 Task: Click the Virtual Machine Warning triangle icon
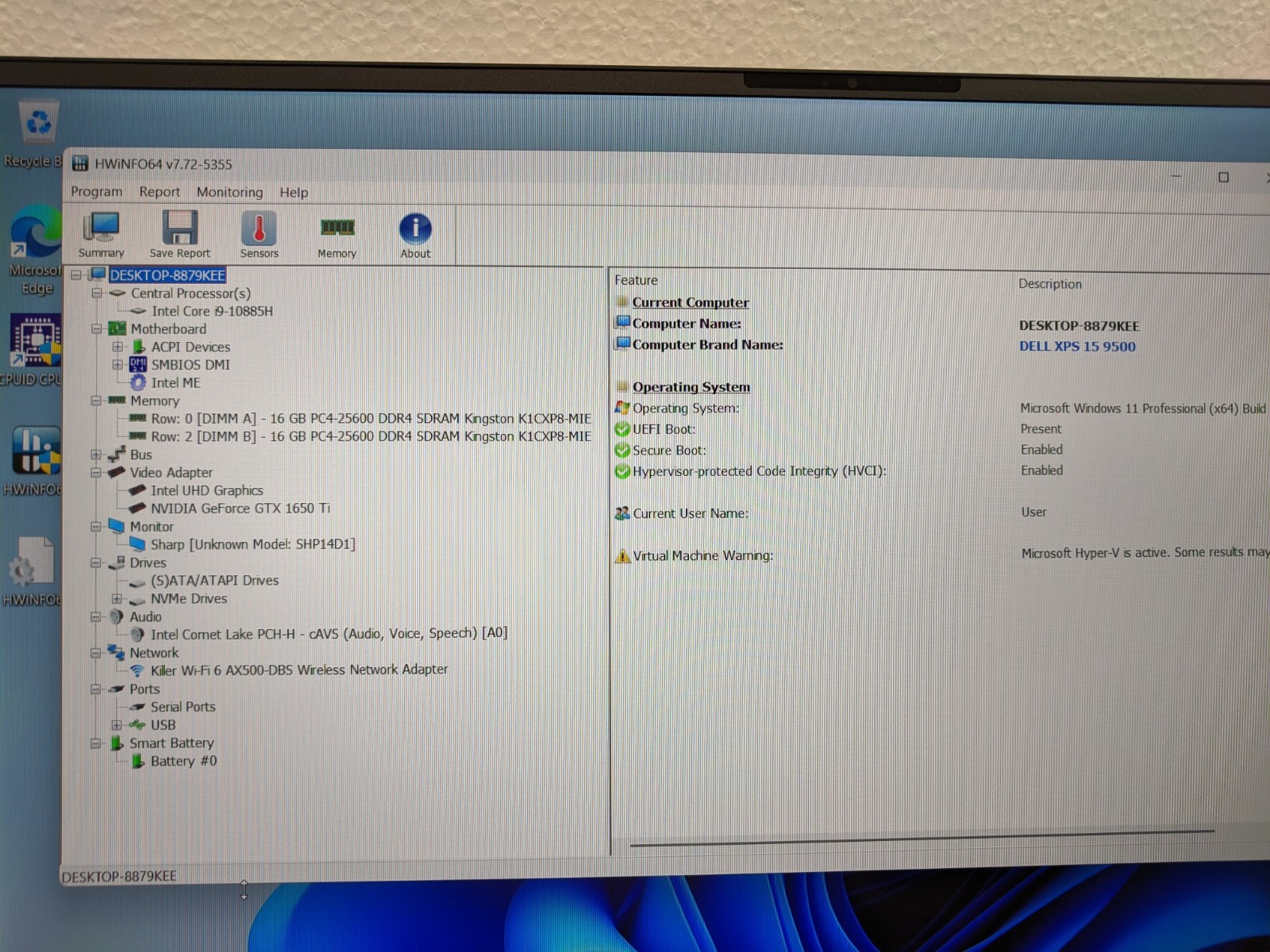622,556
